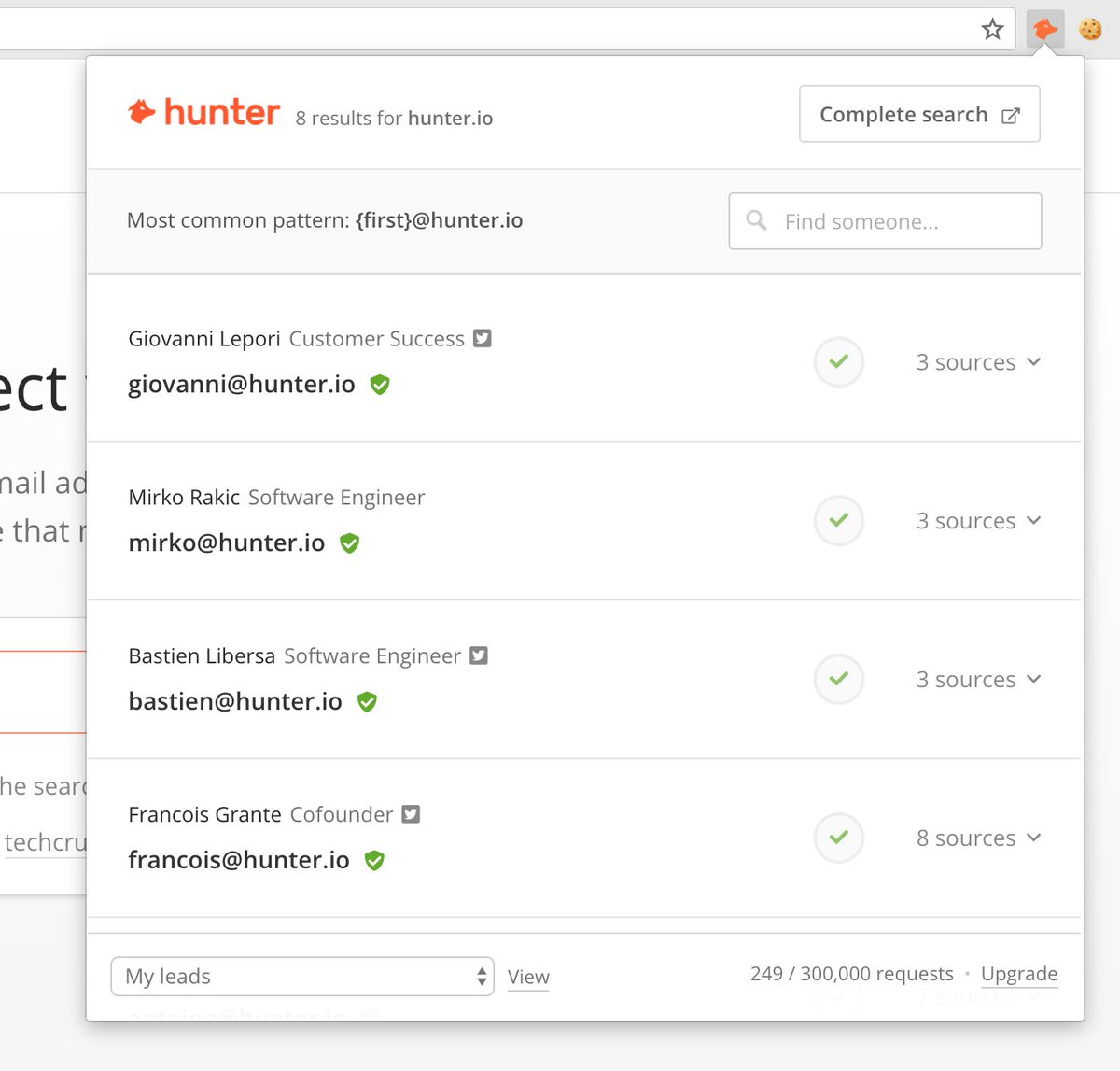The image size is (1120, 1071).
Task: Click the Most common pattern {first}@hunter.io text
Action: pos(325,220)
